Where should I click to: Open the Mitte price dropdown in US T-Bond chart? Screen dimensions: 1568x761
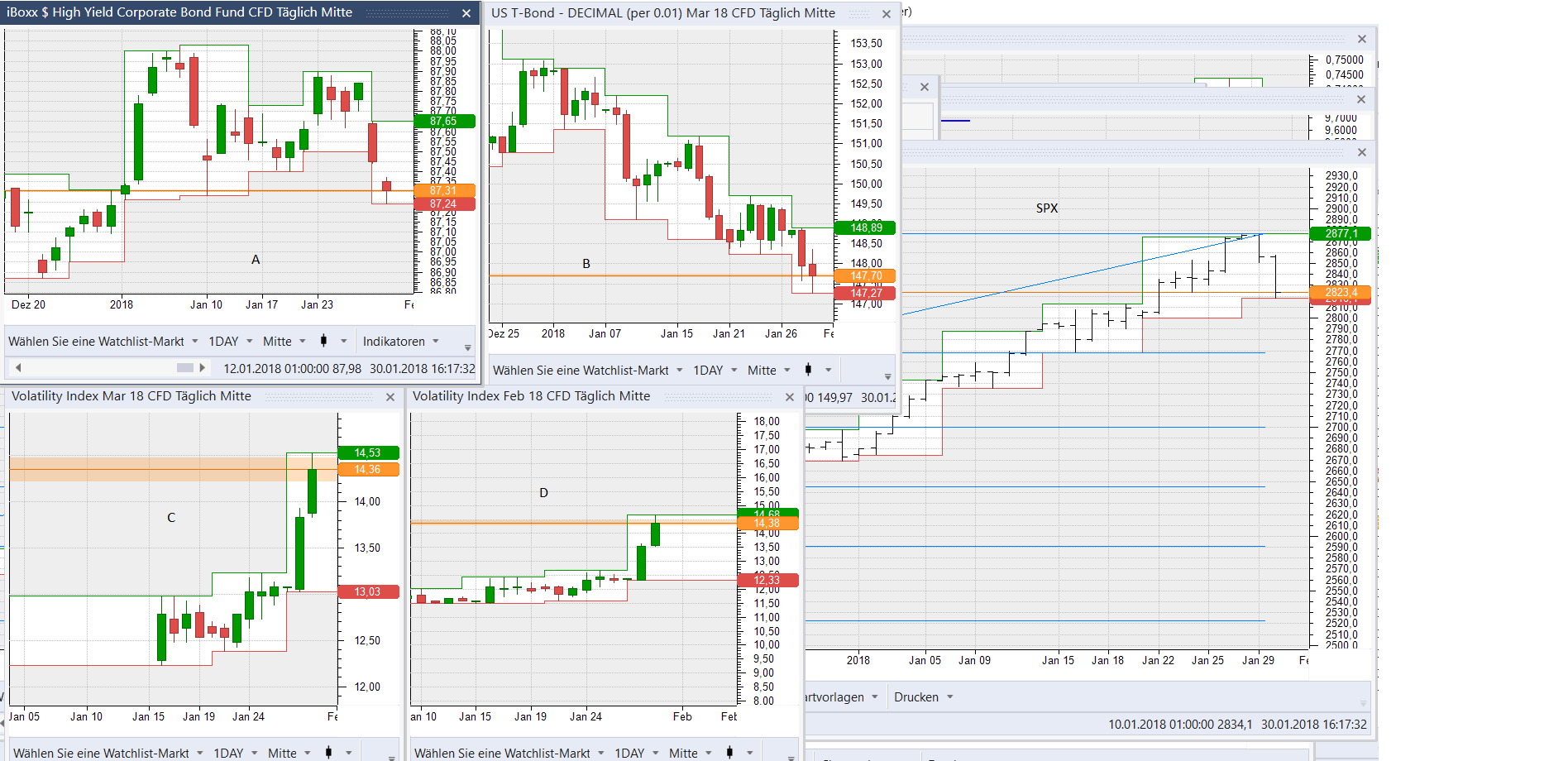pos(768,371)
